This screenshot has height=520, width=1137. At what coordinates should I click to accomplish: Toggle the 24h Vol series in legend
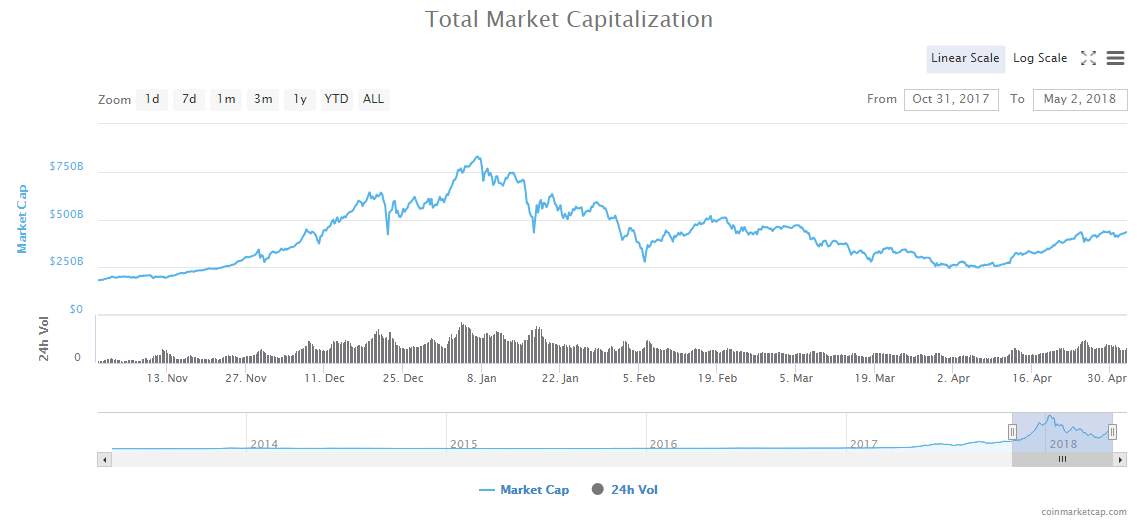[x=625, y=490]
